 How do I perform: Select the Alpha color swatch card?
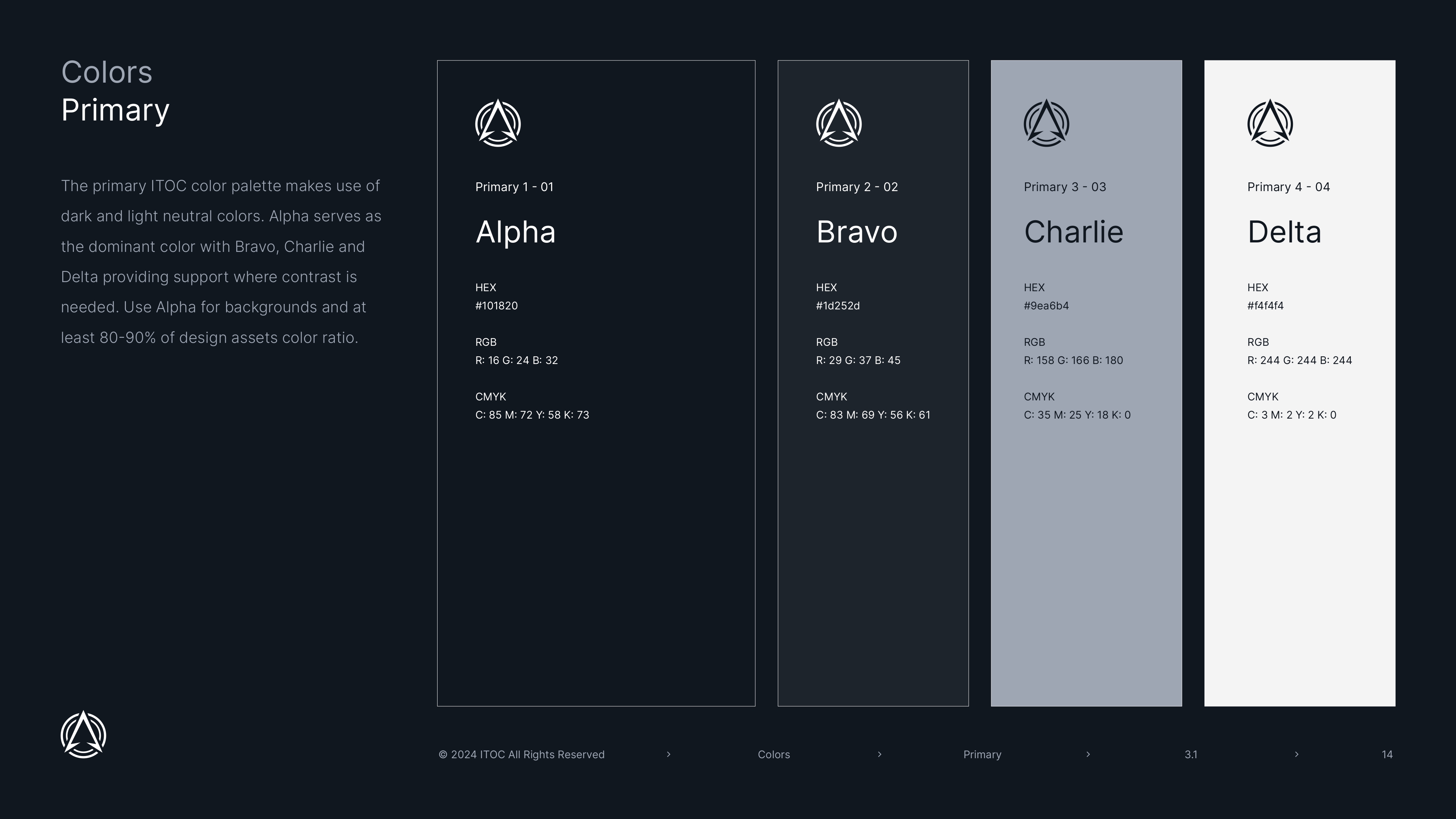[596, 383]
